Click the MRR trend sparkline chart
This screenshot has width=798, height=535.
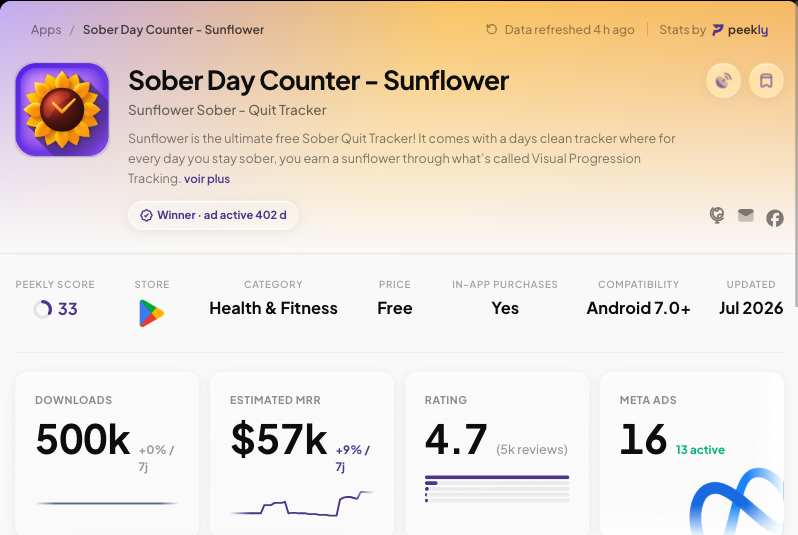[302, 503]
